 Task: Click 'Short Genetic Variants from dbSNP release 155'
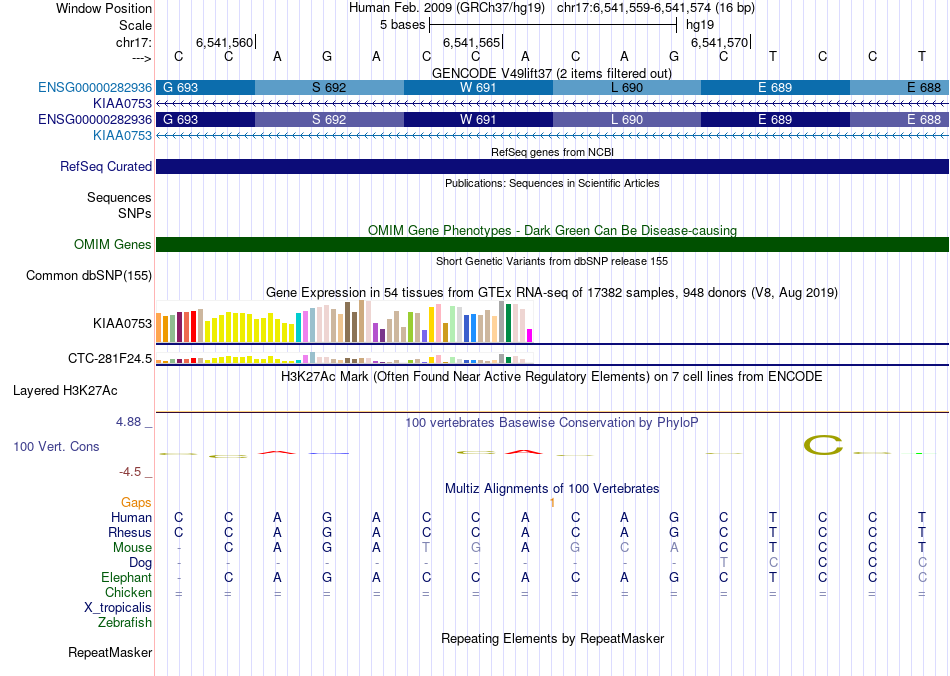coord(552,261)
